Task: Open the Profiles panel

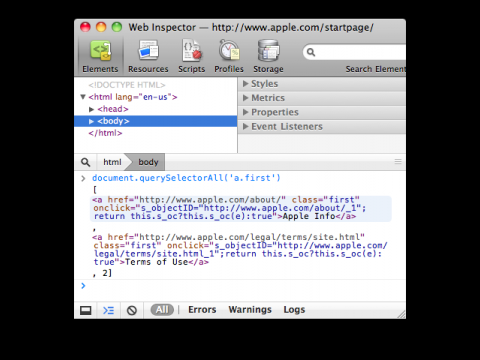Action: 229,56
